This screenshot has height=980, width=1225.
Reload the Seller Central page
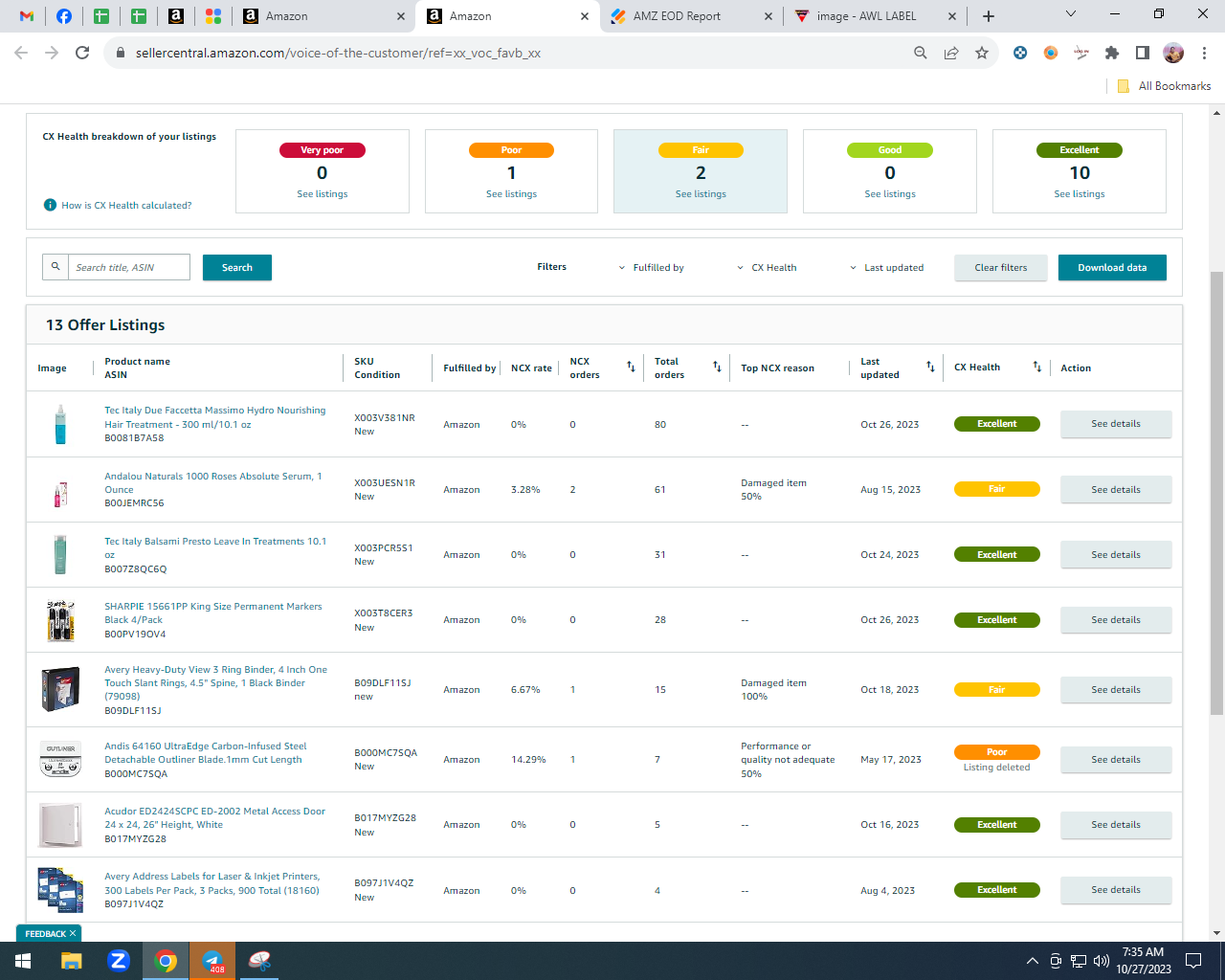[82, 53]
